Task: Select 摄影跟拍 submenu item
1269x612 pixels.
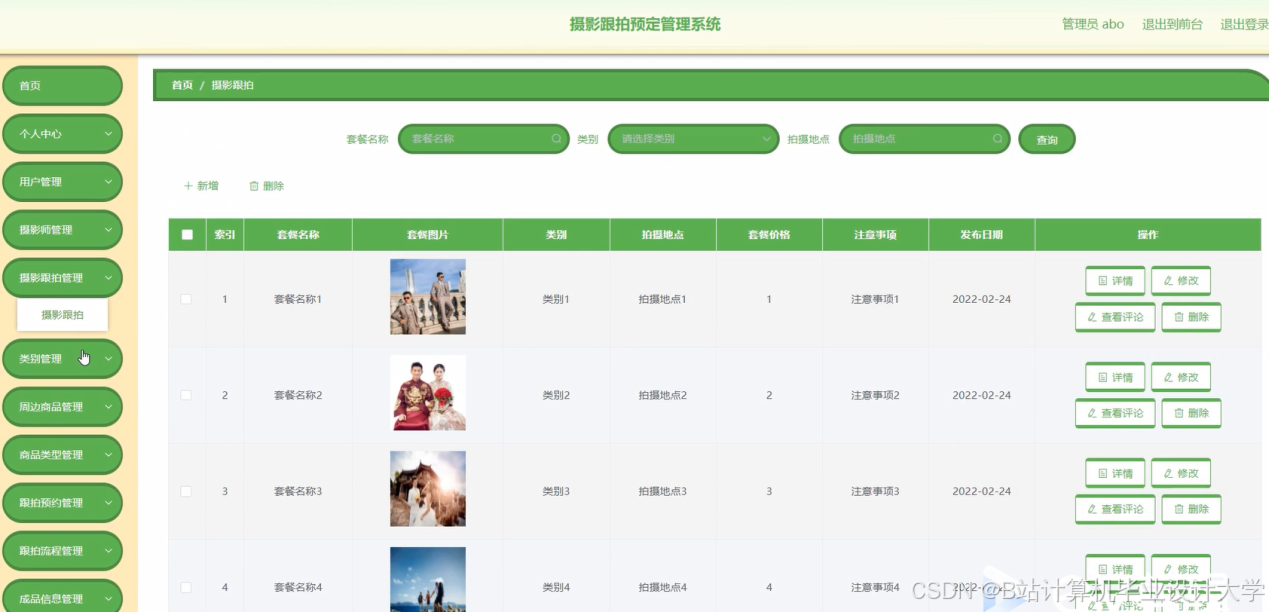Action: click(62, 315)
